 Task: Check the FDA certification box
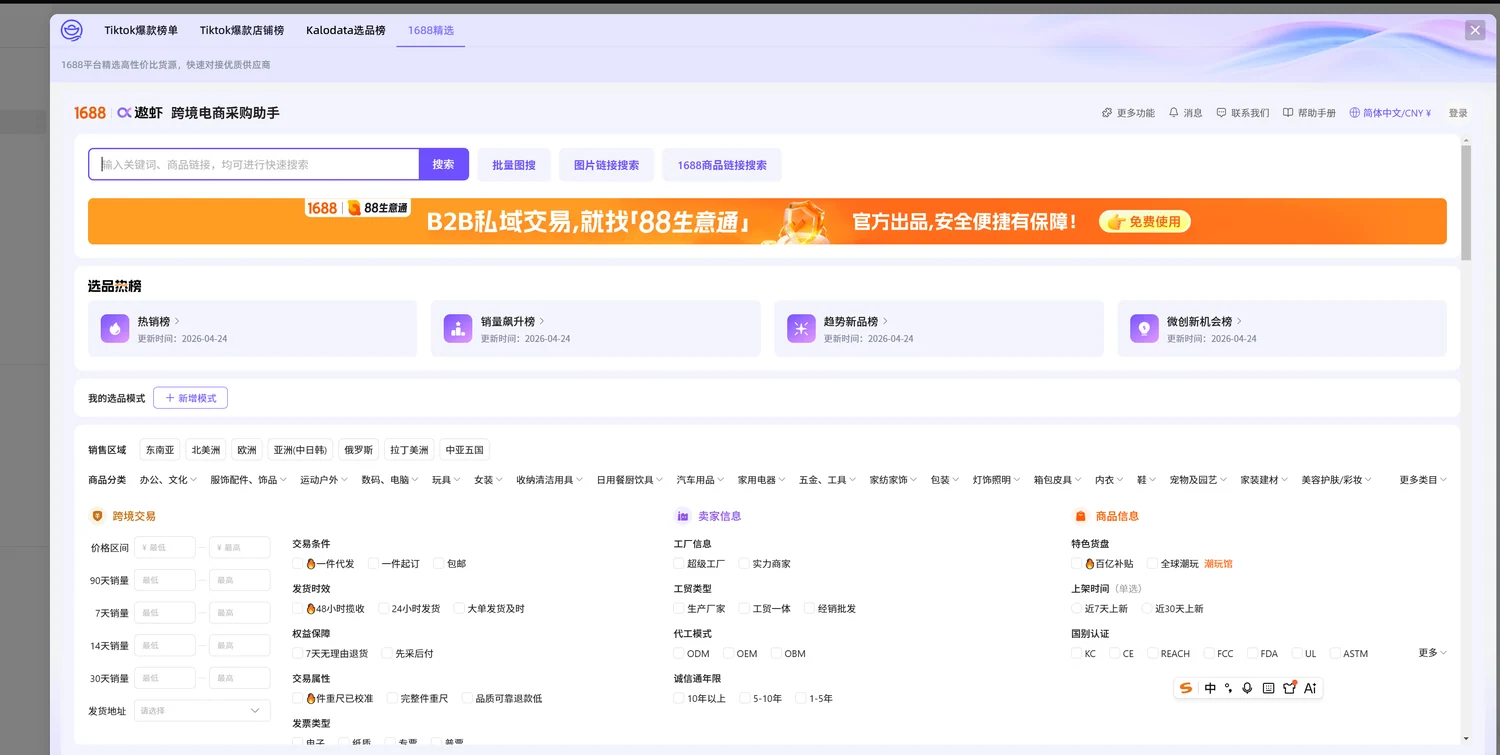coord(1253,654)
